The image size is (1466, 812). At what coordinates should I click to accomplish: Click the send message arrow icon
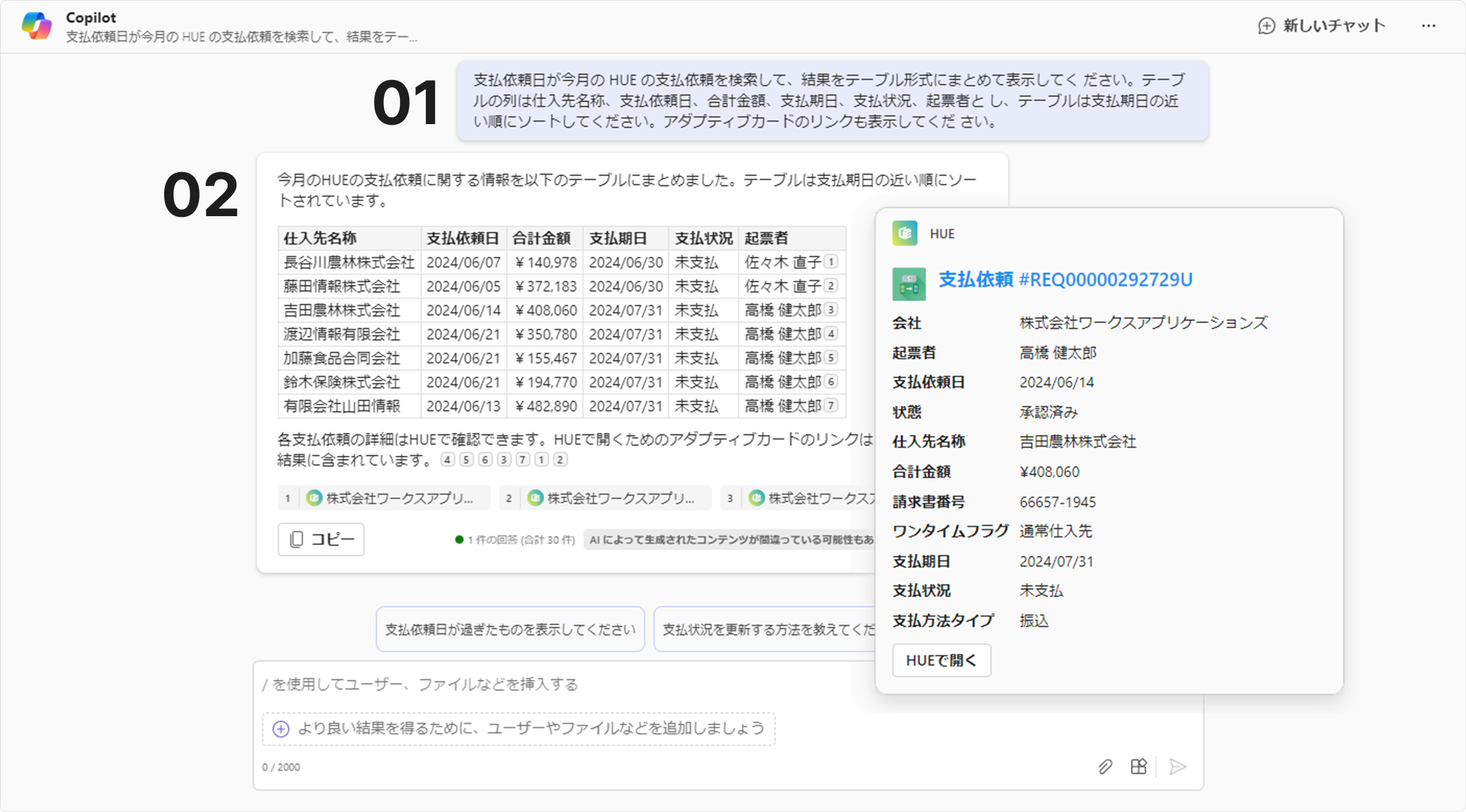[1178, 767]
